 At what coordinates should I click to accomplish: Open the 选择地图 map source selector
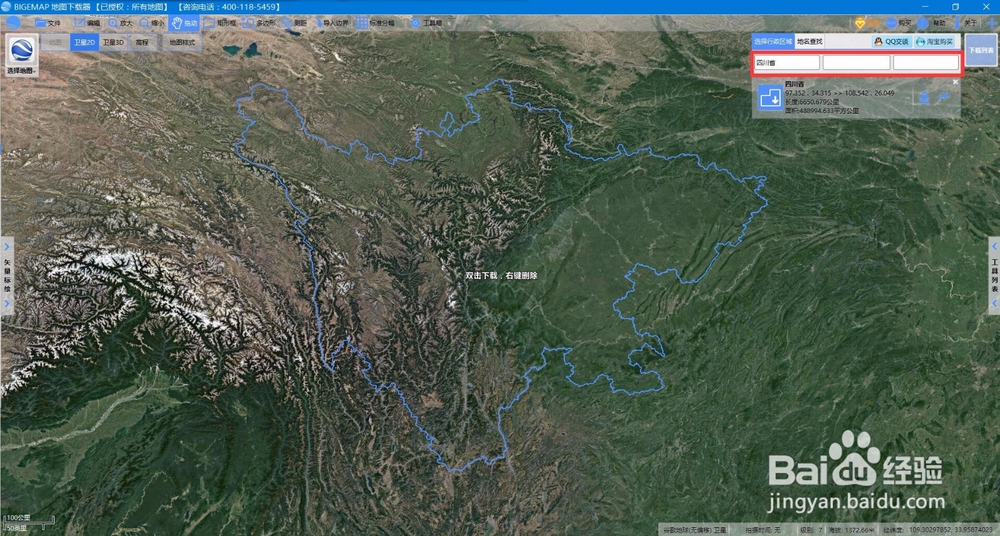(x=22, y=56)
